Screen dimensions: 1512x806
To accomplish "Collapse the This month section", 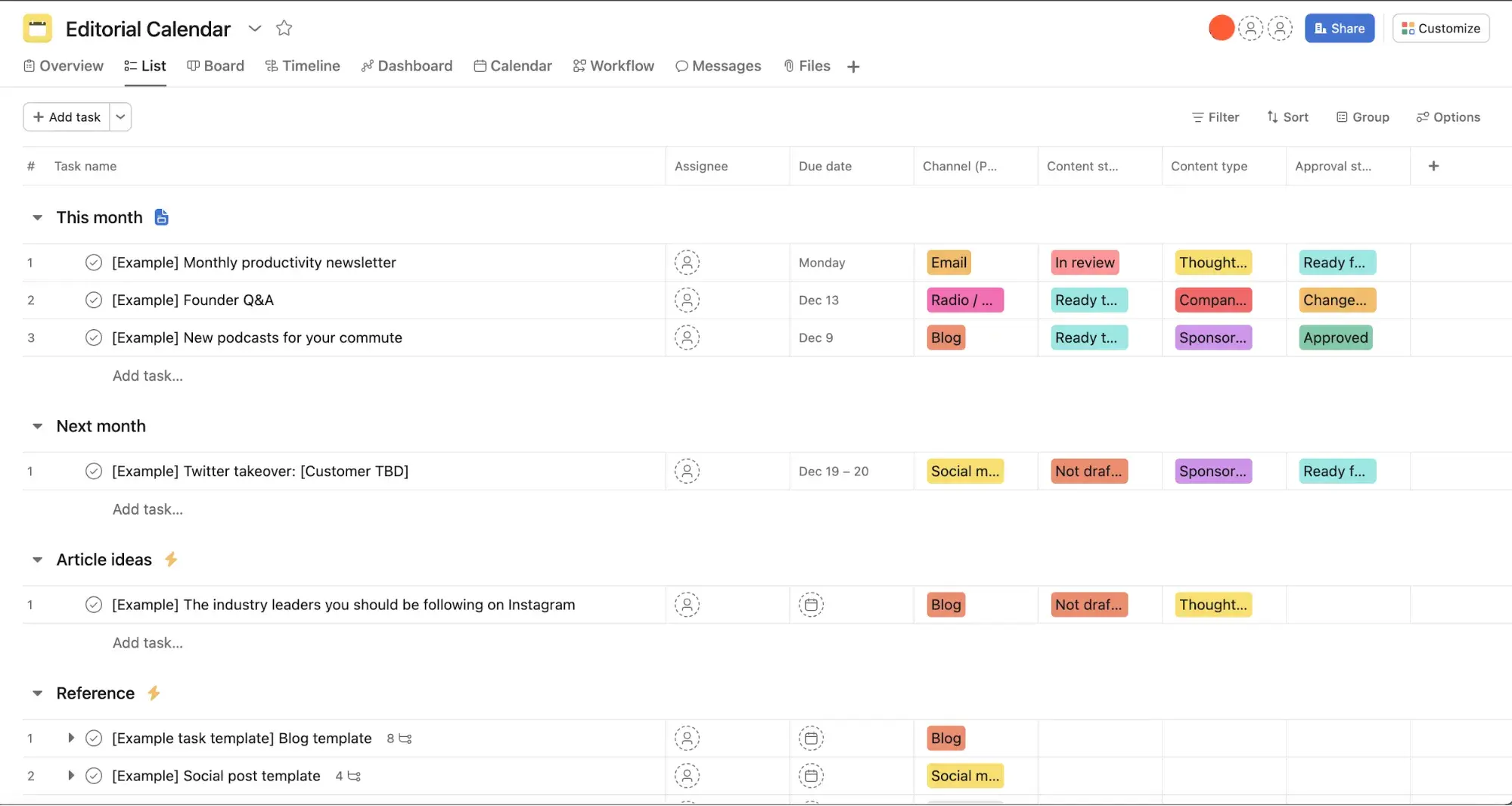I will [x=37, y=217].
